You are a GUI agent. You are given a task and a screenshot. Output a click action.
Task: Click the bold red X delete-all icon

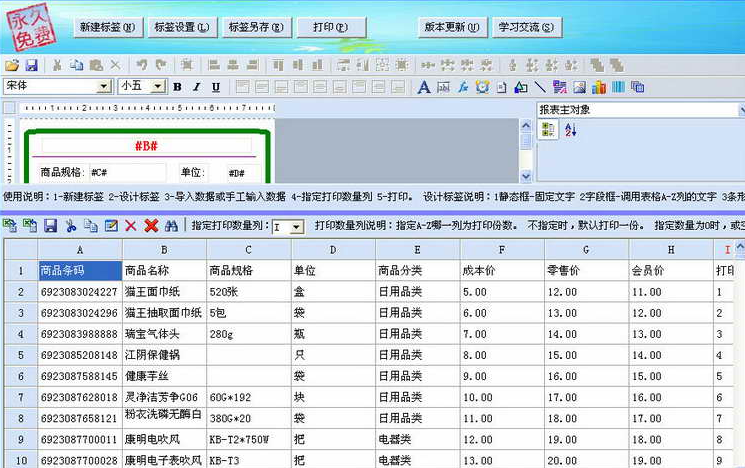(x=151, y=227)
